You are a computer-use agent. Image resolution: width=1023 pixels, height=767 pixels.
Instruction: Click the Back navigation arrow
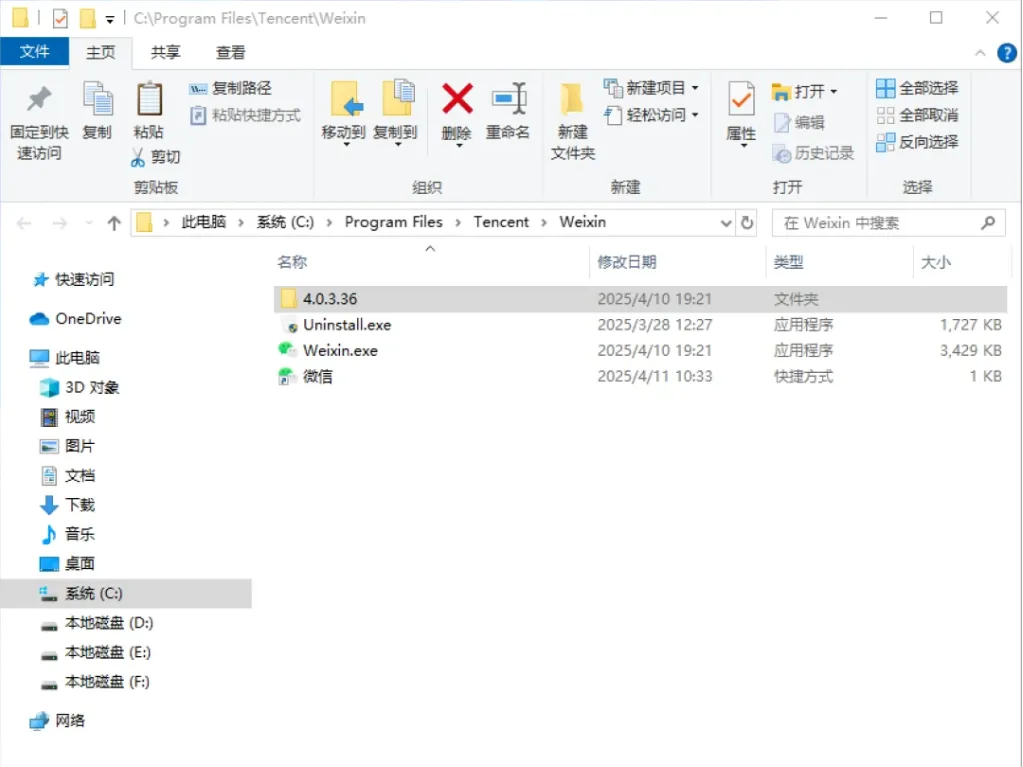coord(24,224)
